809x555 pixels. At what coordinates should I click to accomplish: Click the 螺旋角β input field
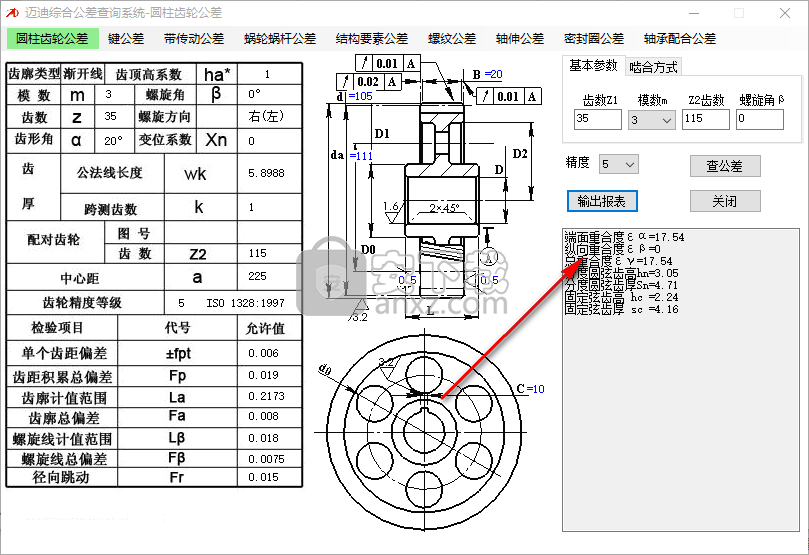759,119
